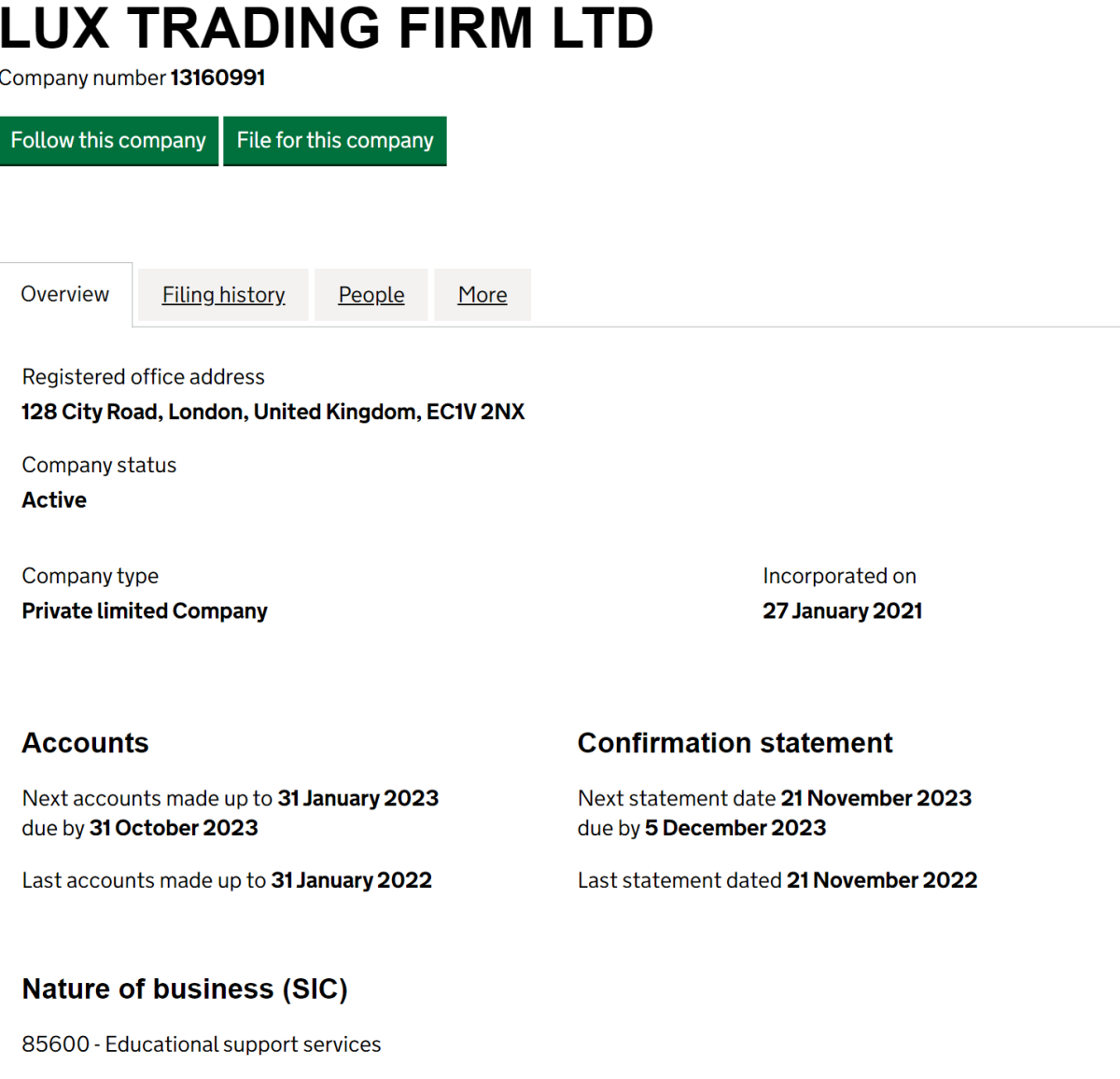Click the Nature of business SIC heading
This screenshot has height=1079, width=1120.
click(x=184, y=988)
